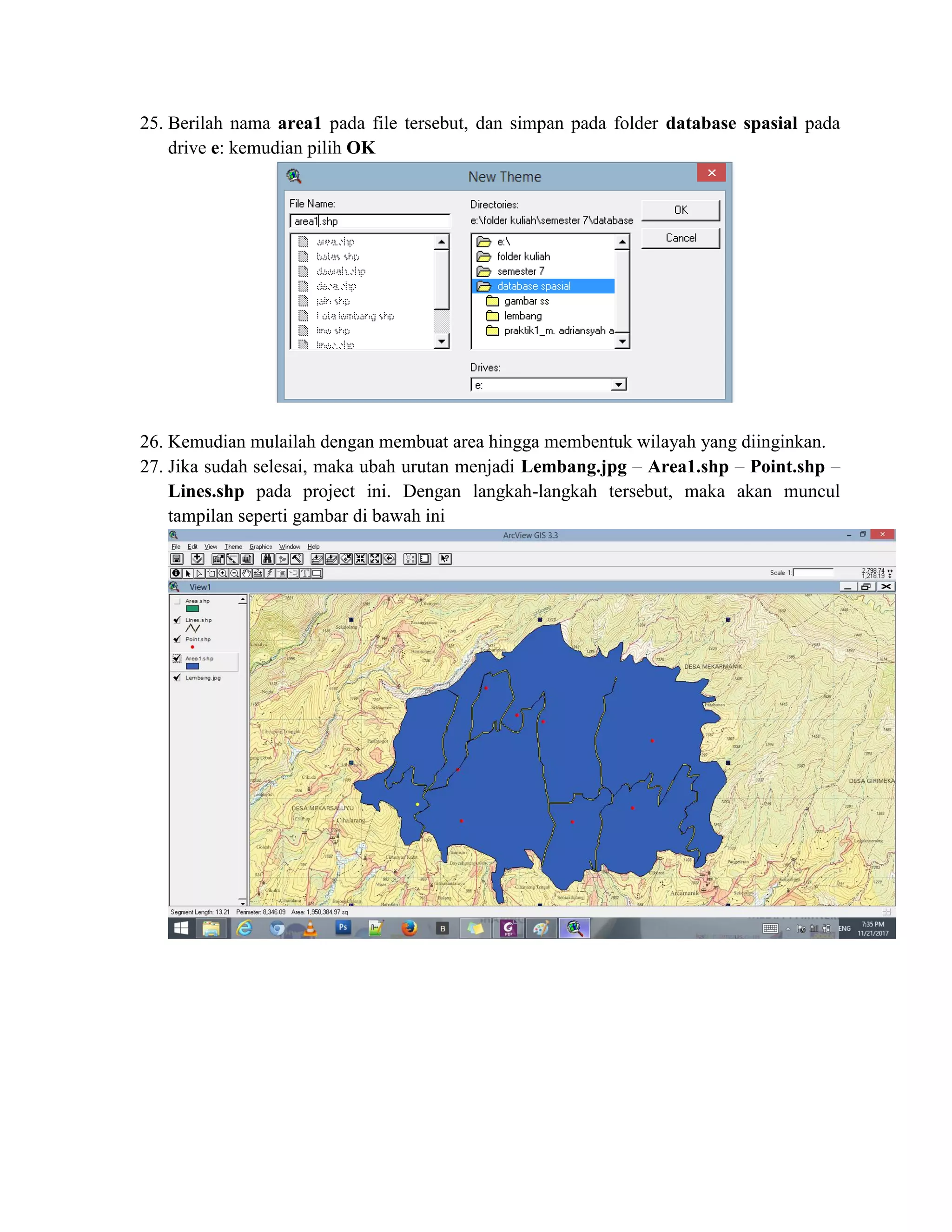Image resolution: width=952 pixels, height=1232 pixels.
Task: Open Firefox from the taskbar
Action: pyautogui.click(x=410, y=928)
